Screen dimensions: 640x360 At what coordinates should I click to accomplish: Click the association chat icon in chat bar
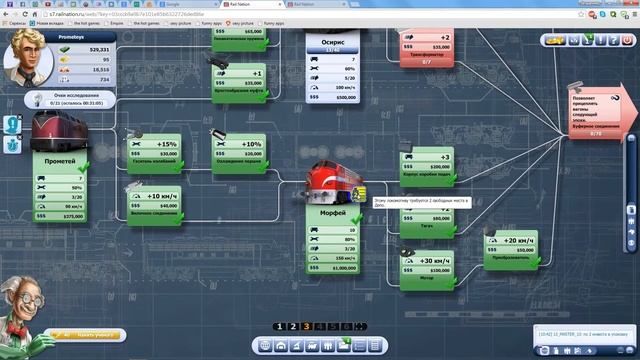tap(567, 351)
